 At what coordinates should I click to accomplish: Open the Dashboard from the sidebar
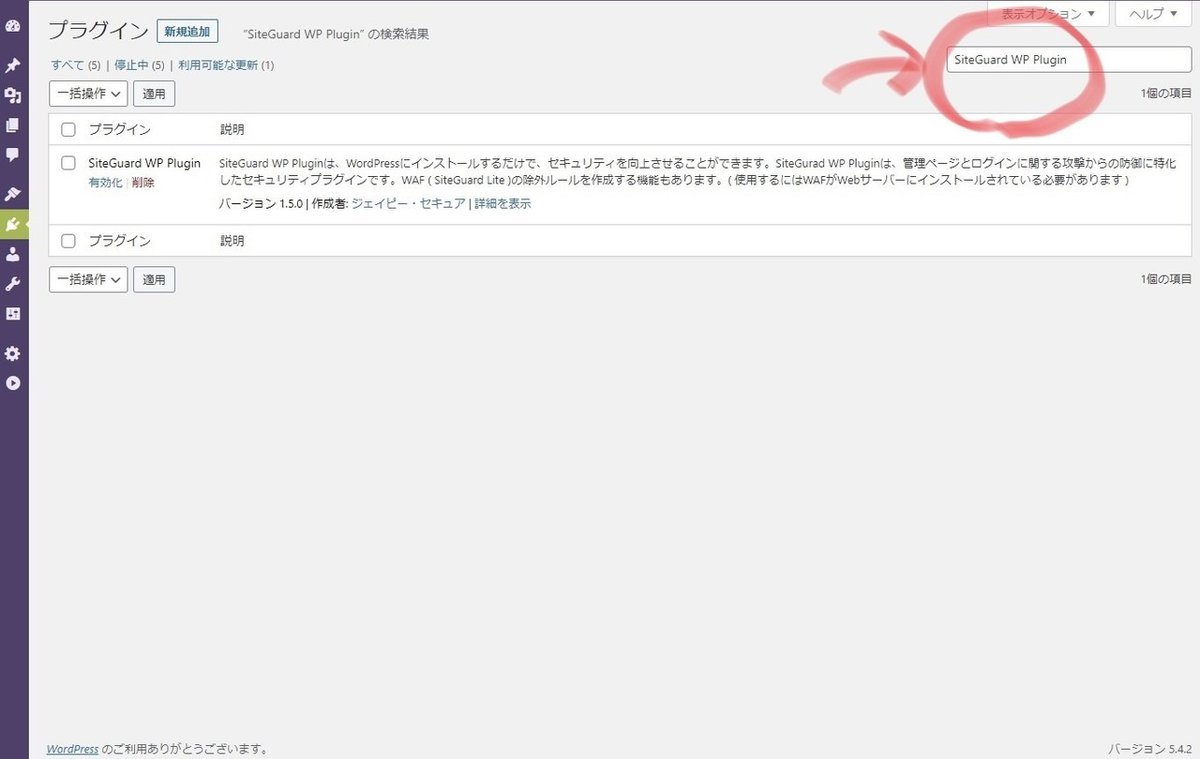13,25
